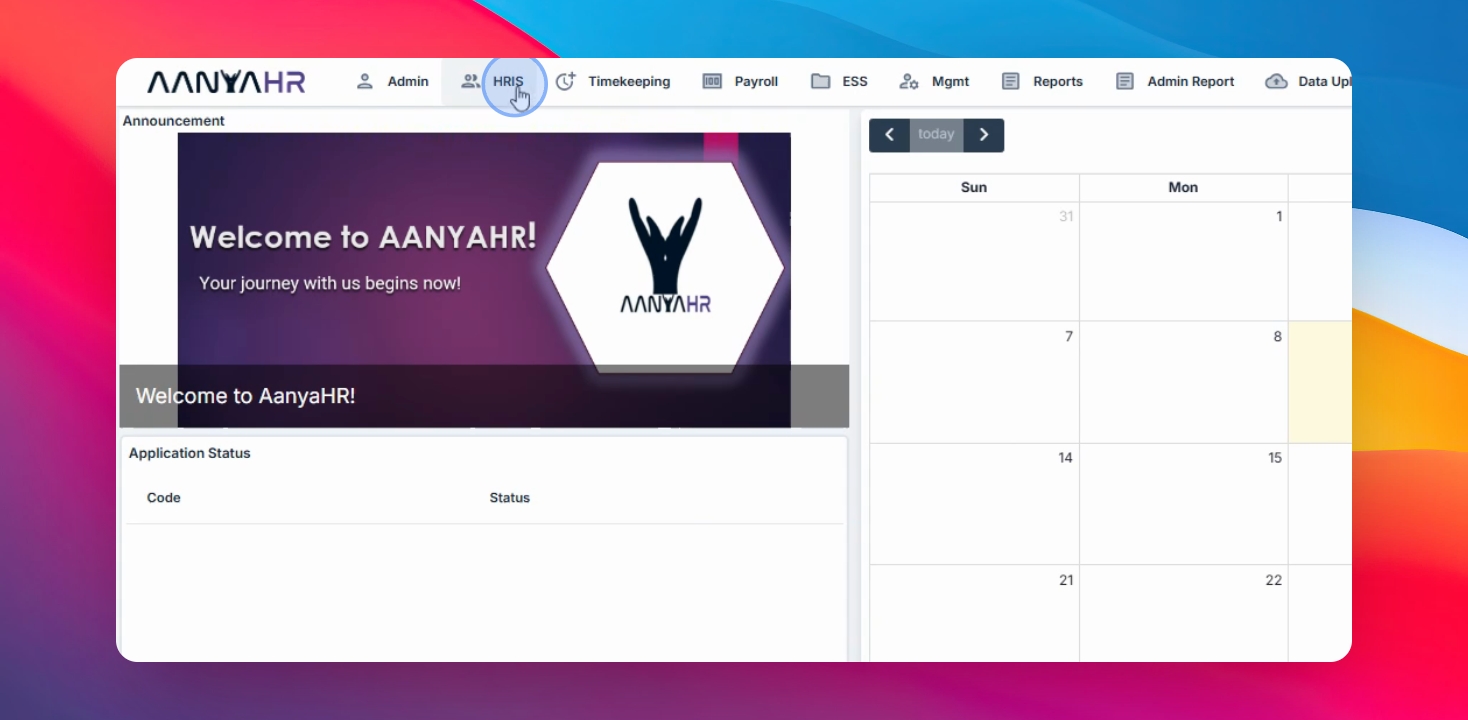
Task: Click the ESS folder icon
Action: tap(820, 82)
